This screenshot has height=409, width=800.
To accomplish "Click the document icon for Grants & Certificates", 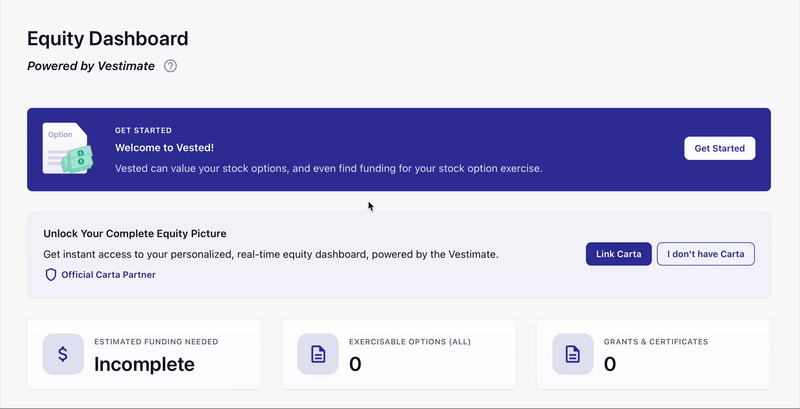I will [573, 354].
